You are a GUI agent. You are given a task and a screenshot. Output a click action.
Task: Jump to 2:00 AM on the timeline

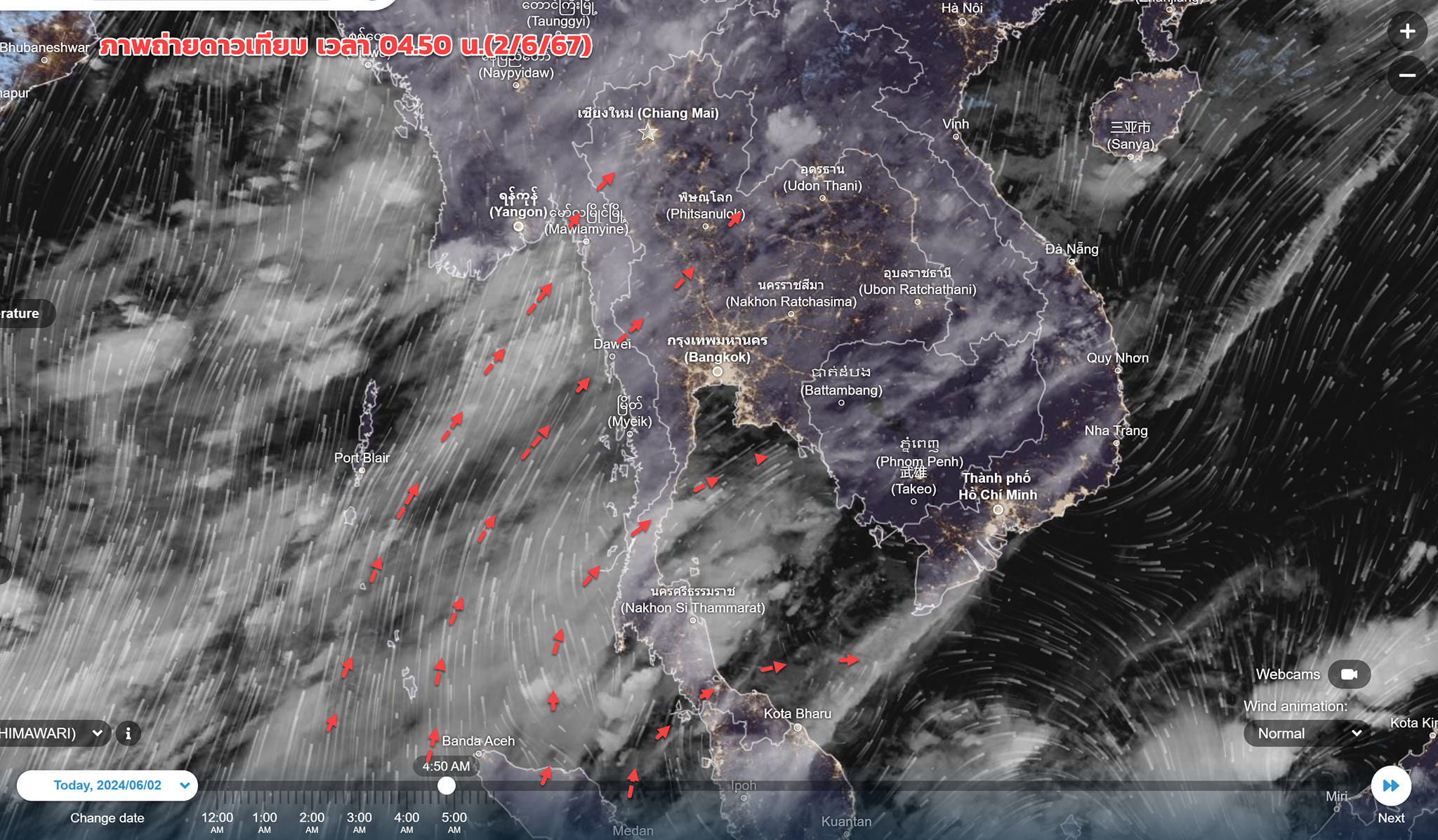pyautogui.click(x=312, y=822)
